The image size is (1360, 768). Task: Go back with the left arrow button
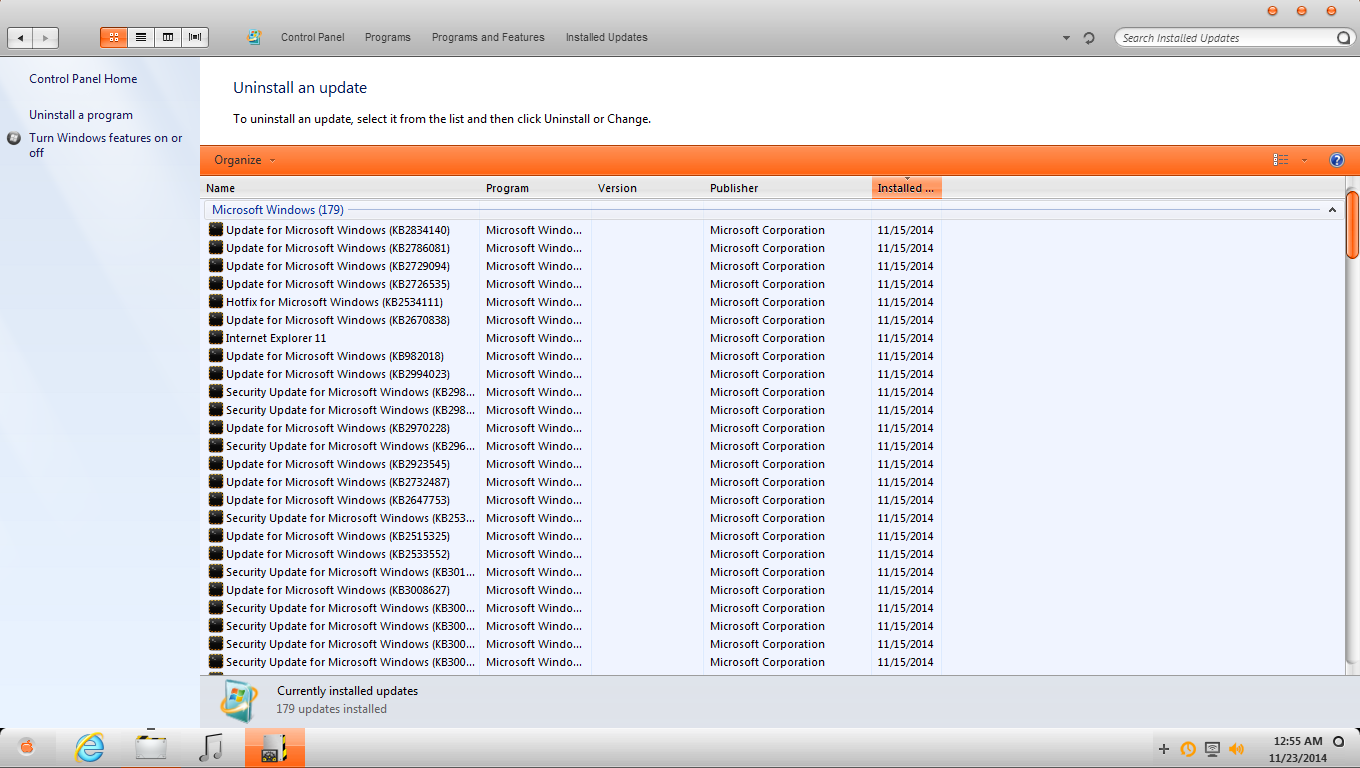click(20, 38)
